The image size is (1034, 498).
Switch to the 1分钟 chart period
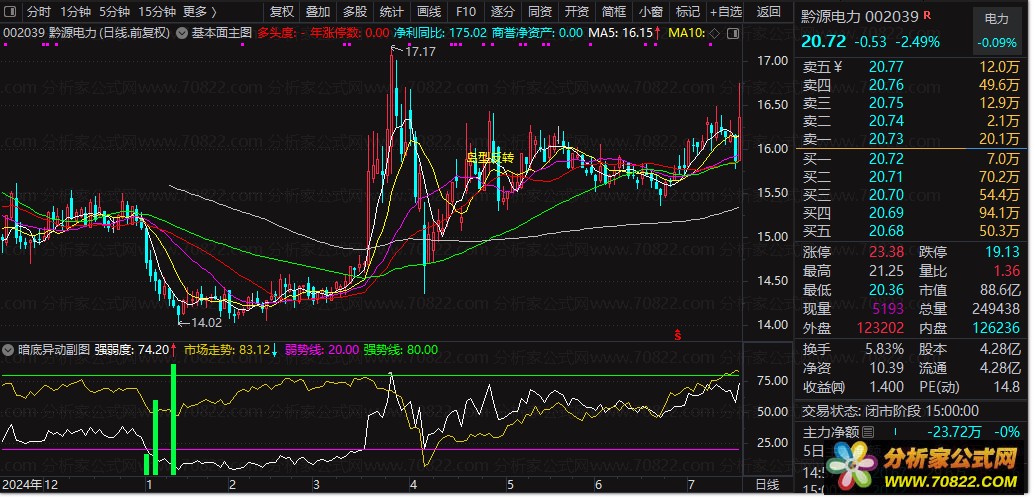[x=75, y=12]
